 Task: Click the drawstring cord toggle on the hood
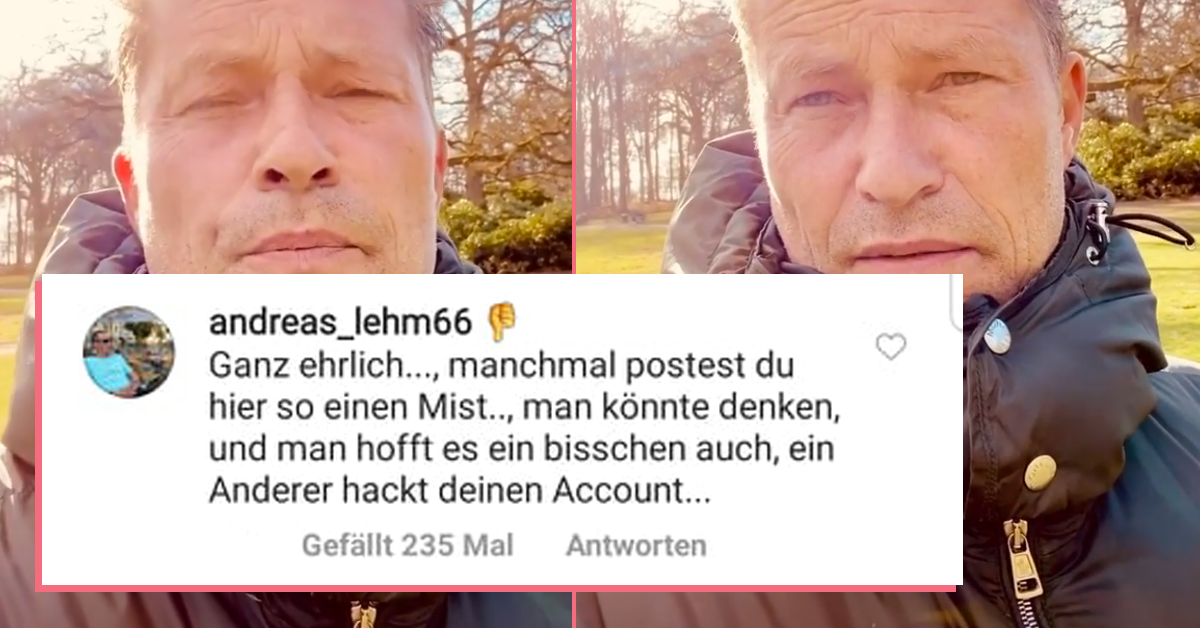click(1100, 232)
